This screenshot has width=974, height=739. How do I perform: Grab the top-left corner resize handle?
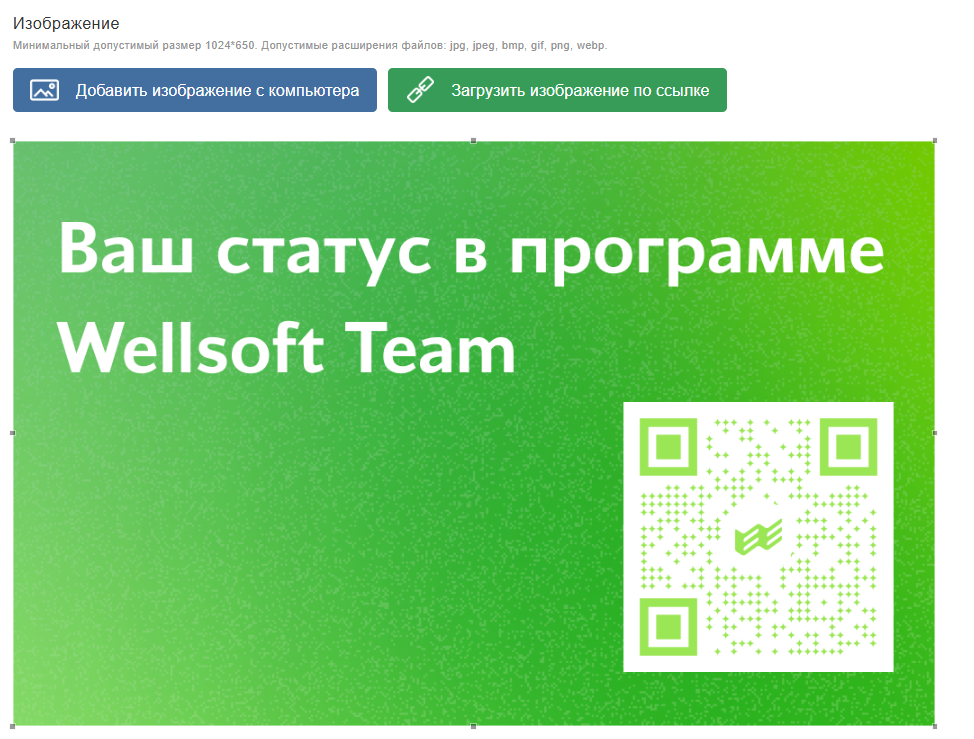pos(13,141)
